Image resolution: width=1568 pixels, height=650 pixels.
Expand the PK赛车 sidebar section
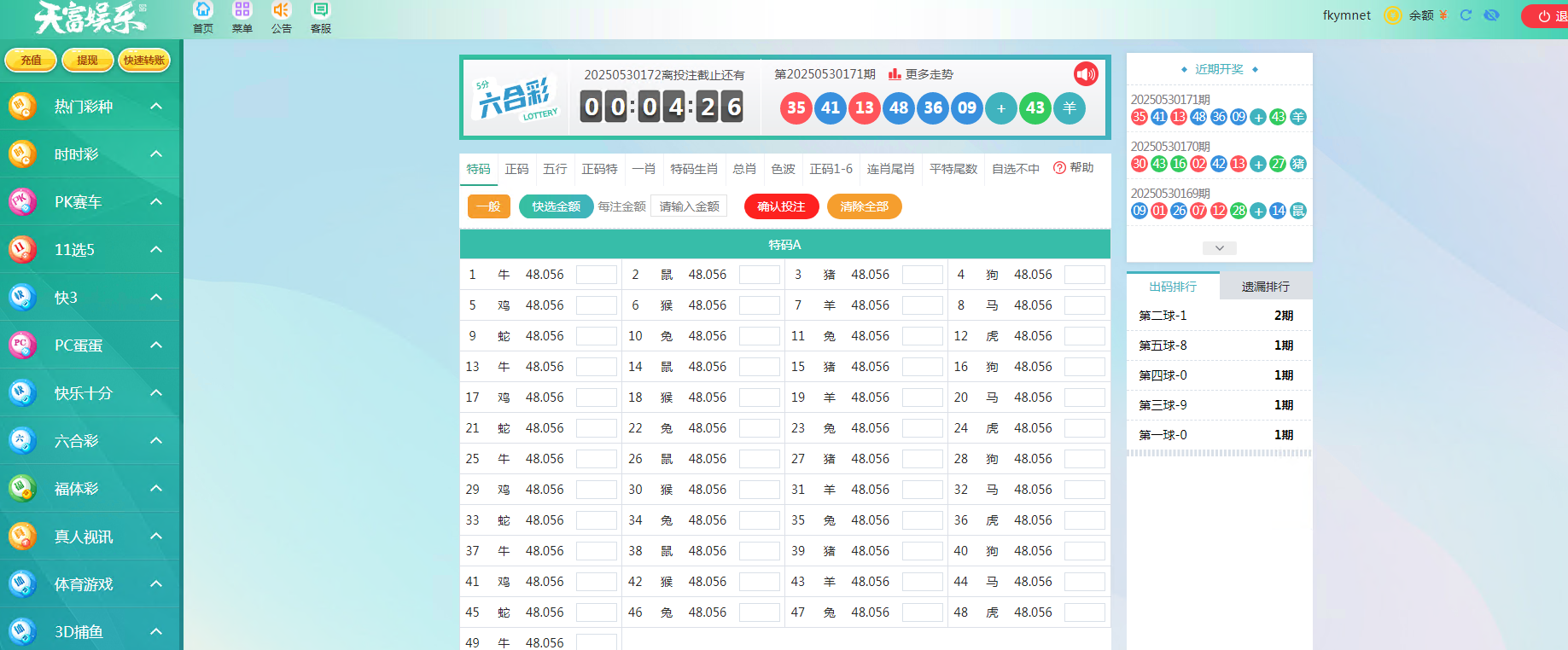pos(156,202)
